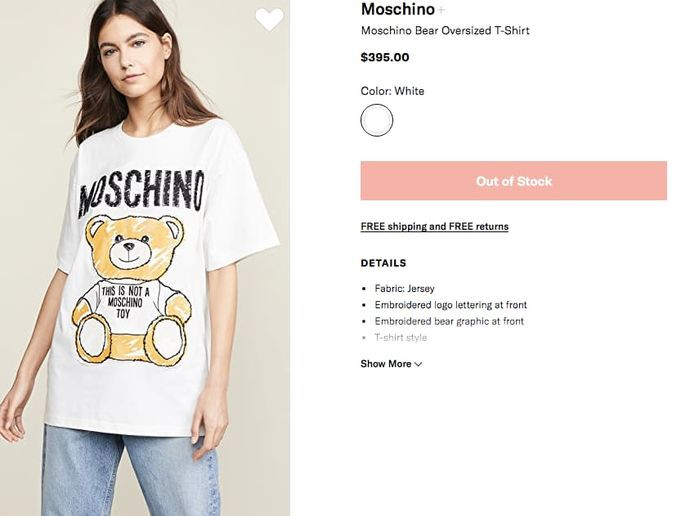Open the Moschino brand heading
This screenshot has height=516, width=699.
pyautogui.click(x=397, y=10)
